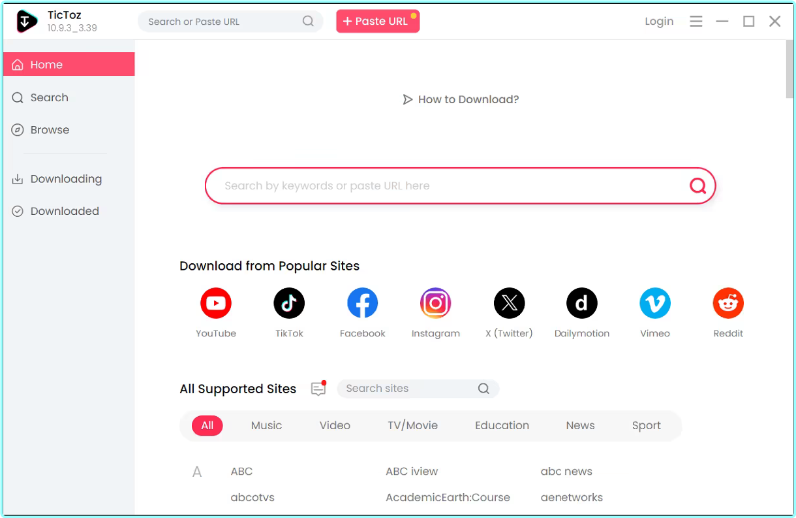Open Dailymotion from popular sites
Image resolution: width=796 pixels, height=518 pixels.
pyautogui.click(x=581, y=303)
